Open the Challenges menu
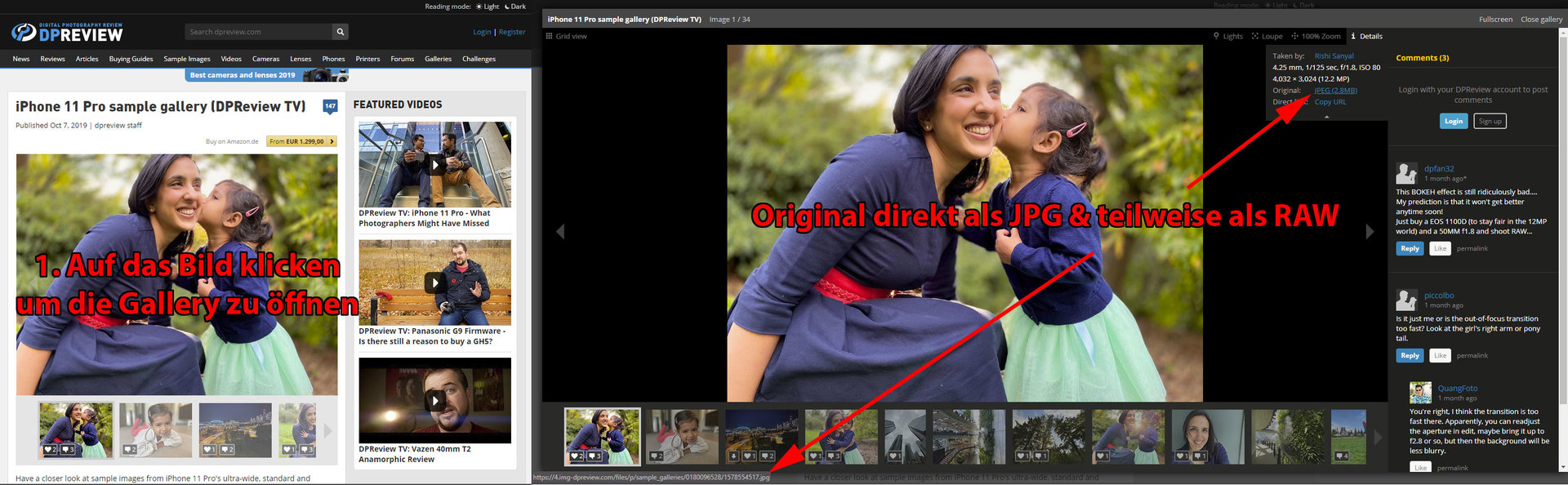1568x485 pixels. tap(479, 59)
